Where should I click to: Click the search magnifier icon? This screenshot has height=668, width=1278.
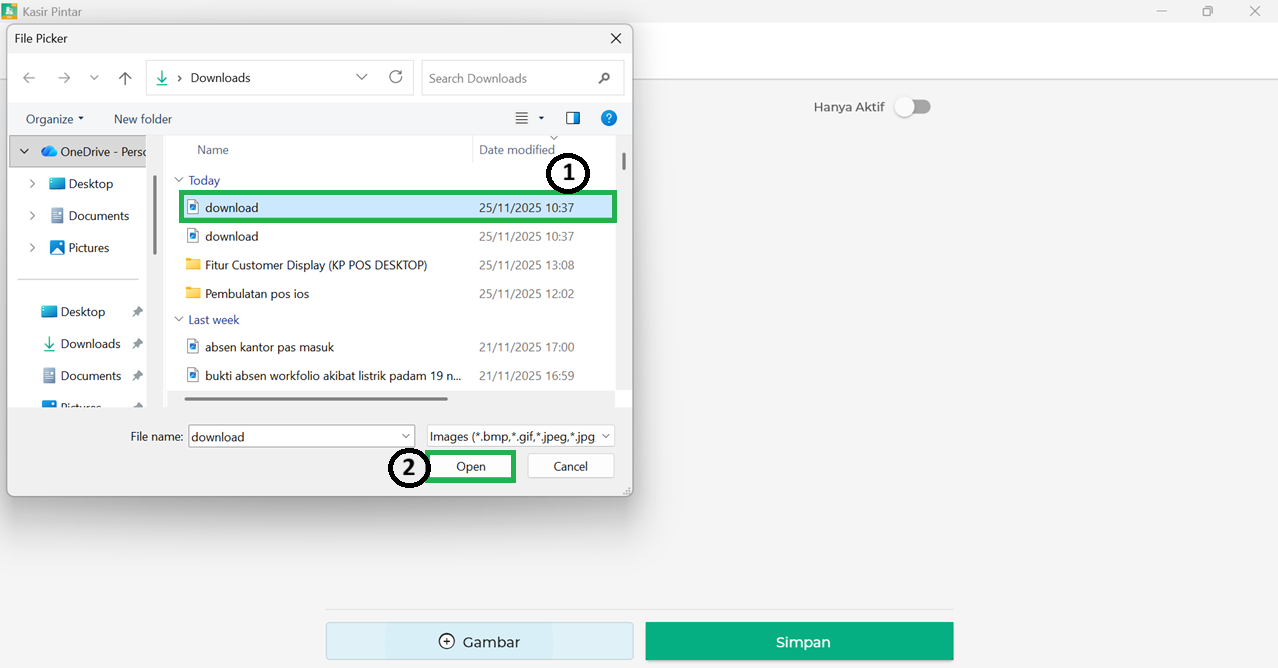pyautogui.click(x=604, y=78)
